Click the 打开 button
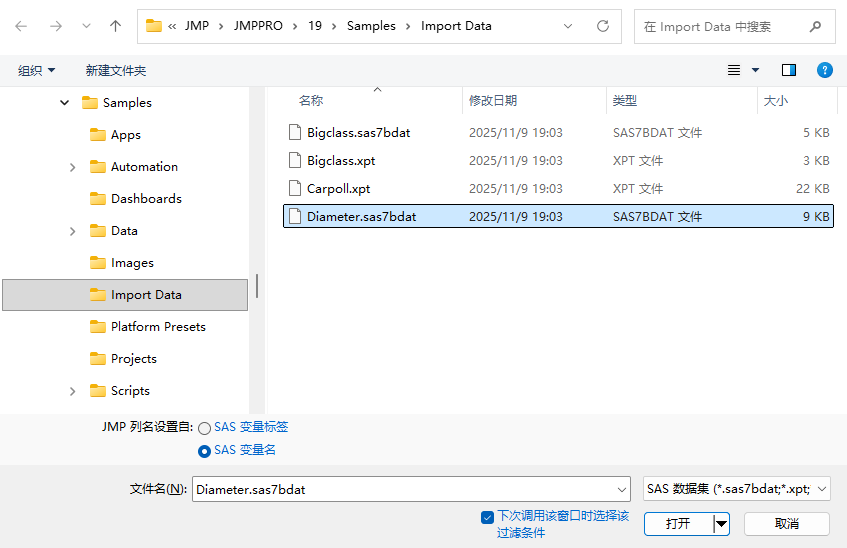 pyautogui.click(x=678, y=524)
